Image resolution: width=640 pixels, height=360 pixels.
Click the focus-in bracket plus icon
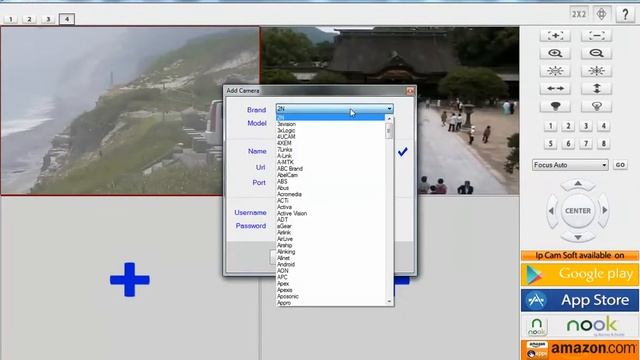pos(555,36)
